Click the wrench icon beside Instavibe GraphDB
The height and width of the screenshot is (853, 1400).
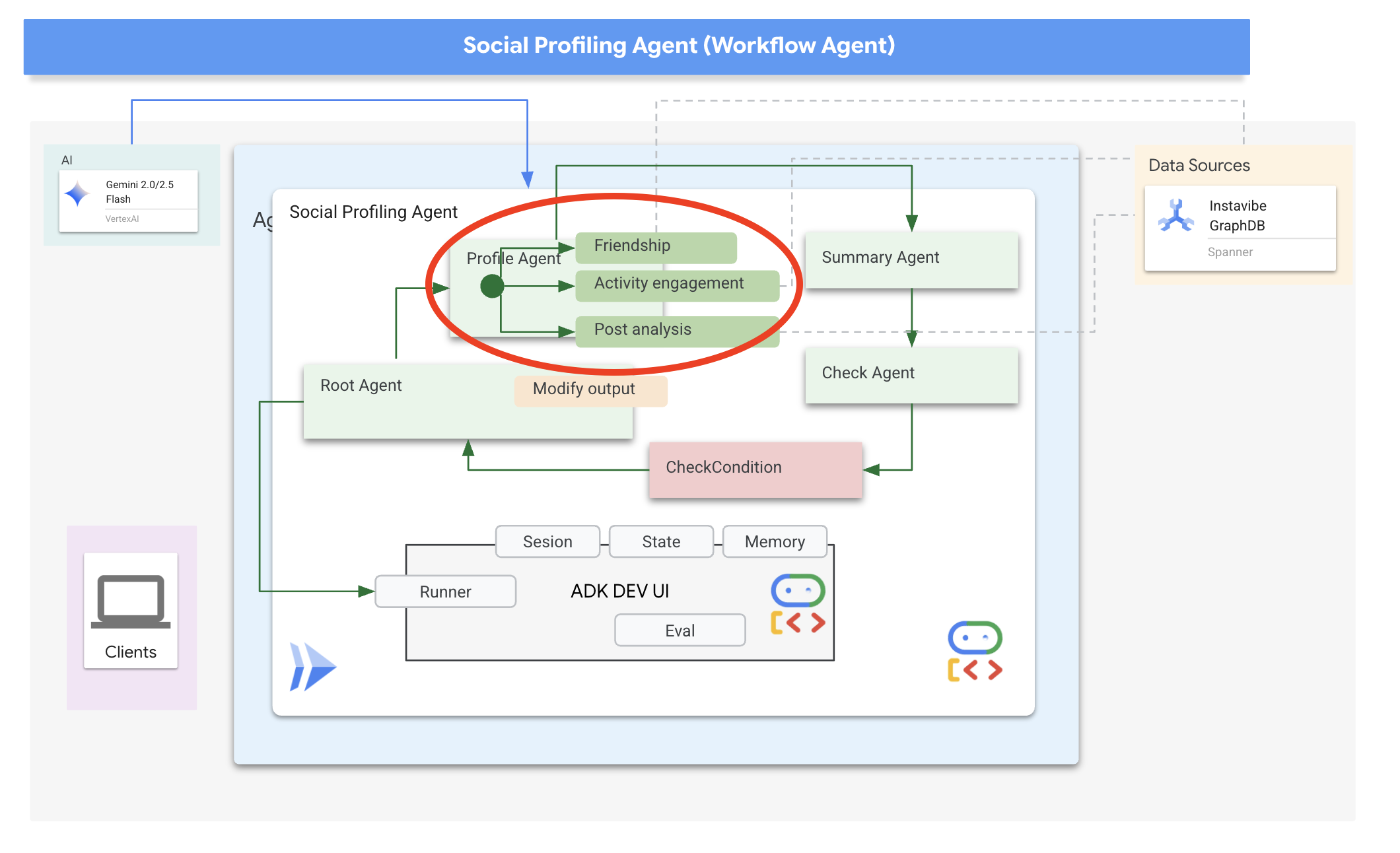(1177, 215)
